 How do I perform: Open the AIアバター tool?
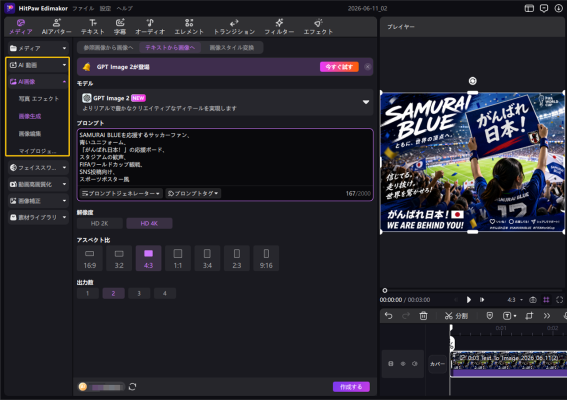point(56,27)
